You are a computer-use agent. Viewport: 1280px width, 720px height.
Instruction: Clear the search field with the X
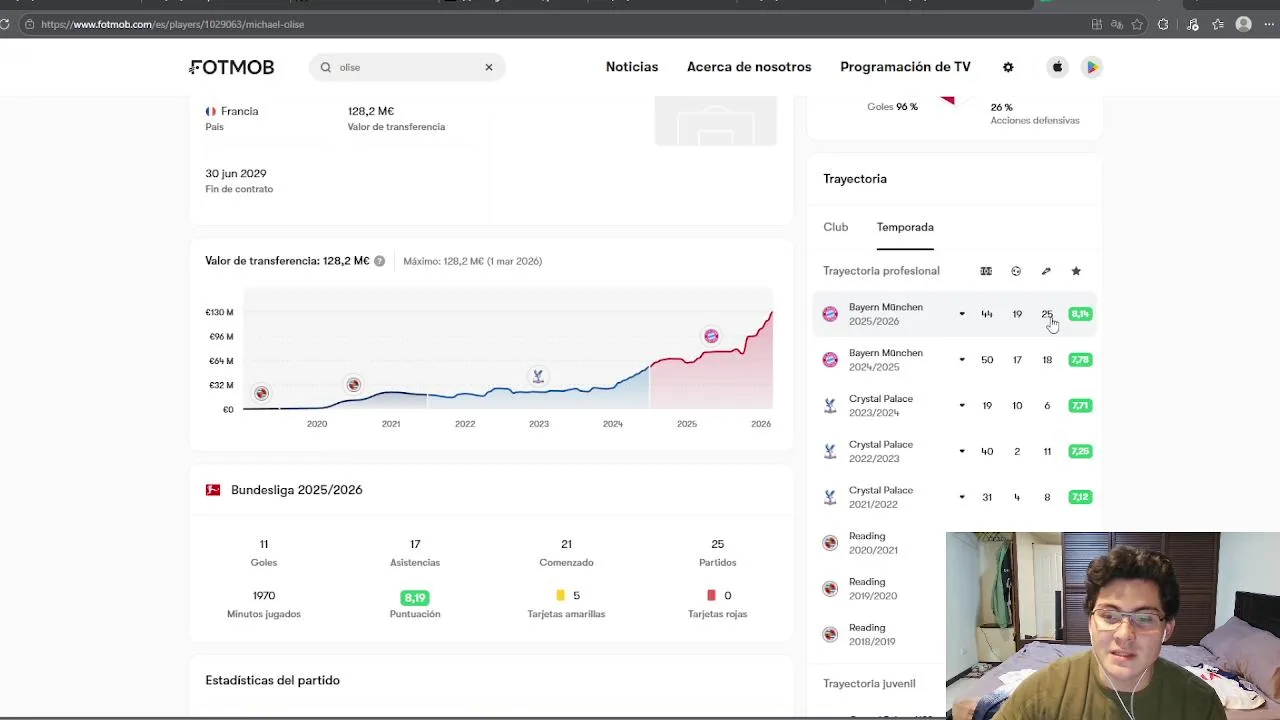click(x=489, y=67)
